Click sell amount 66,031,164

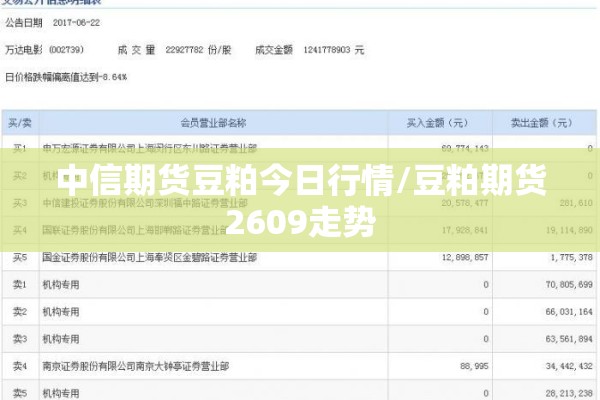coord(569,312)
